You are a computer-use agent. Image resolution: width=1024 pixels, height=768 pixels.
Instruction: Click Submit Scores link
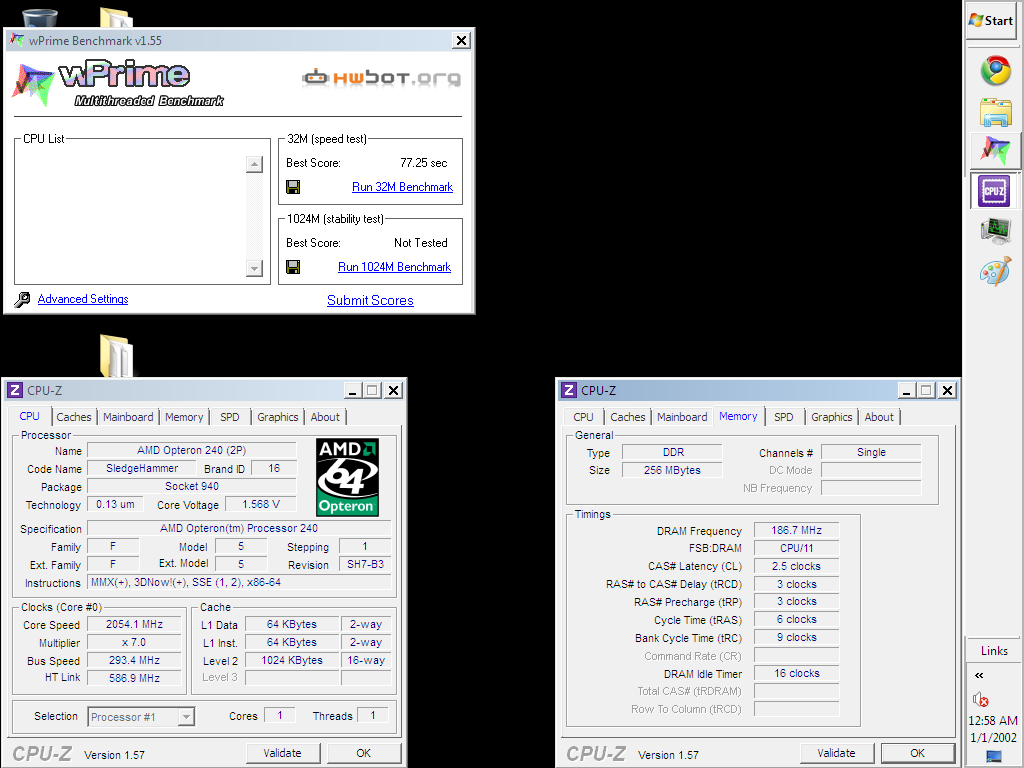tap(370, 300)
